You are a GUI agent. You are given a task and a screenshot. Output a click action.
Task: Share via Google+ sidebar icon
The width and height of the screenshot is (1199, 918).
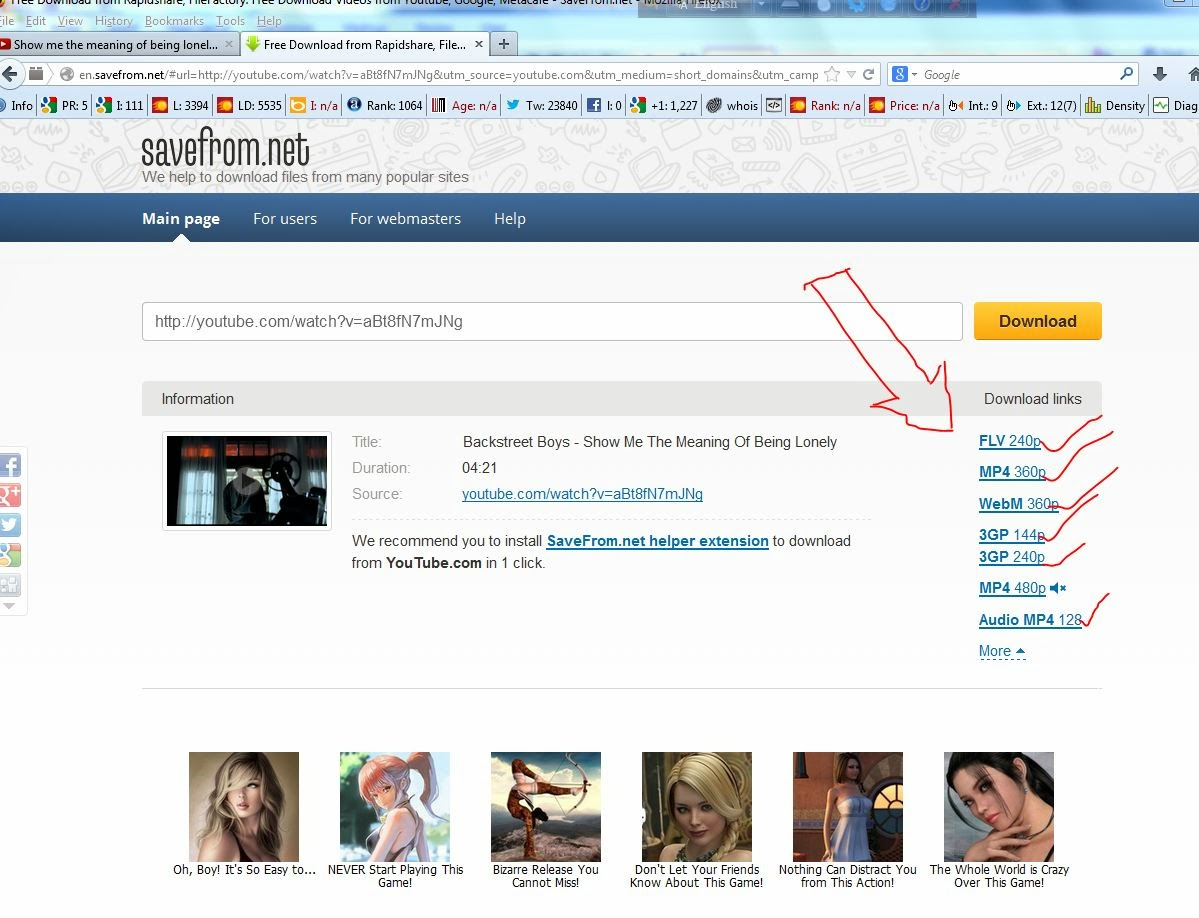(x=11, y=495)
